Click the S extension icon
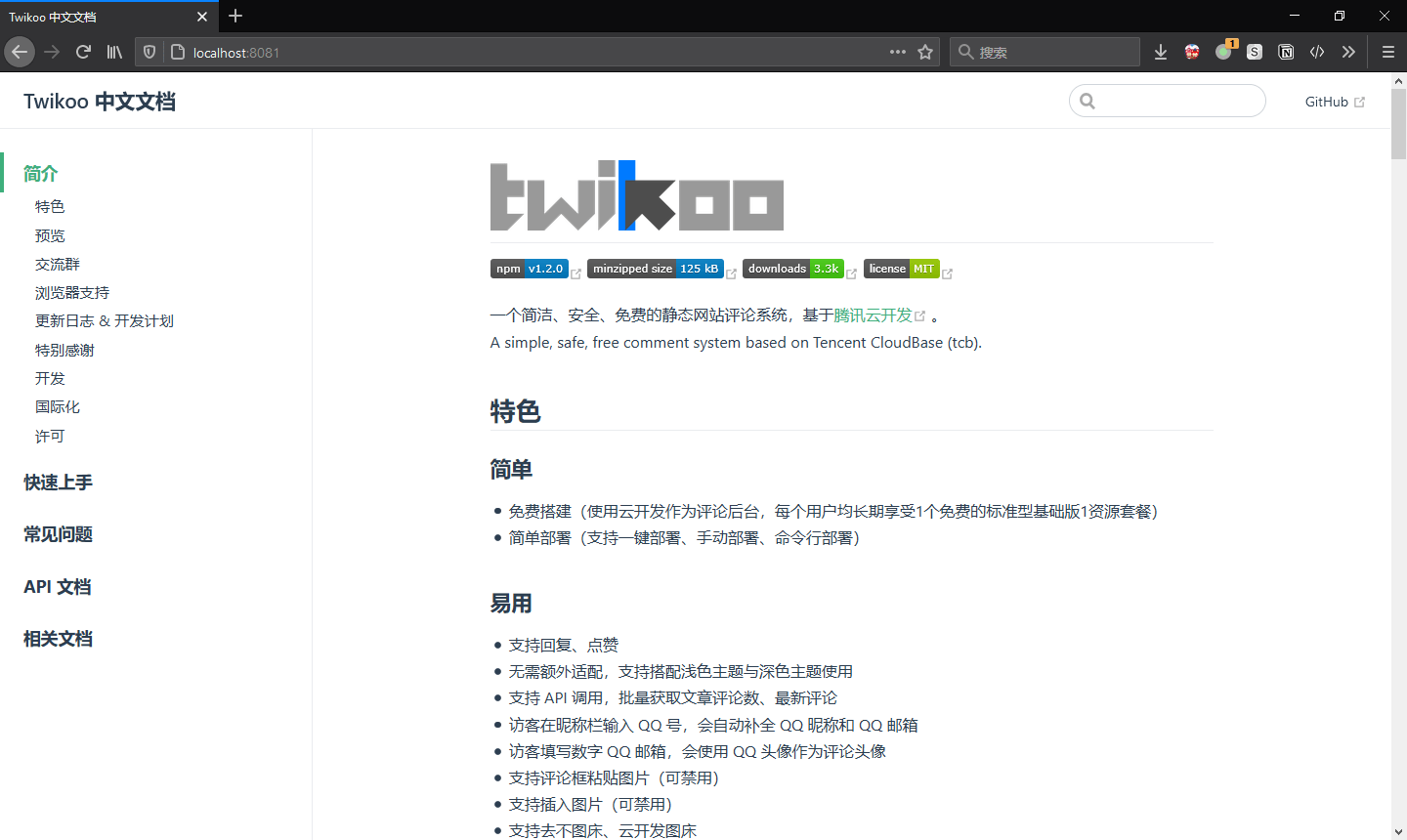Image resolution: width=1407 pixels, height=840 pixels. point(1255,52)
